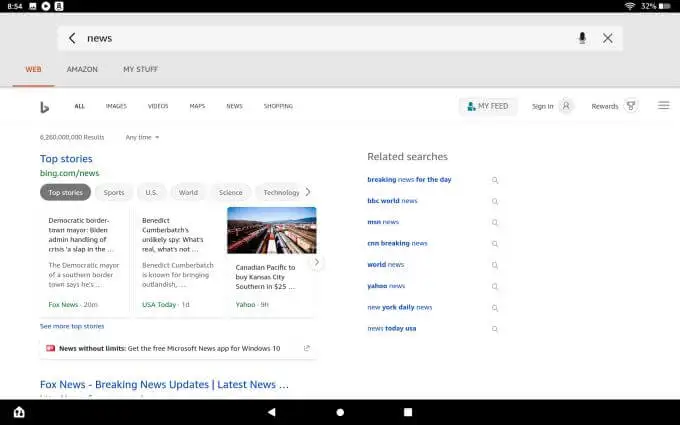Select the World chip

point(188,192)
